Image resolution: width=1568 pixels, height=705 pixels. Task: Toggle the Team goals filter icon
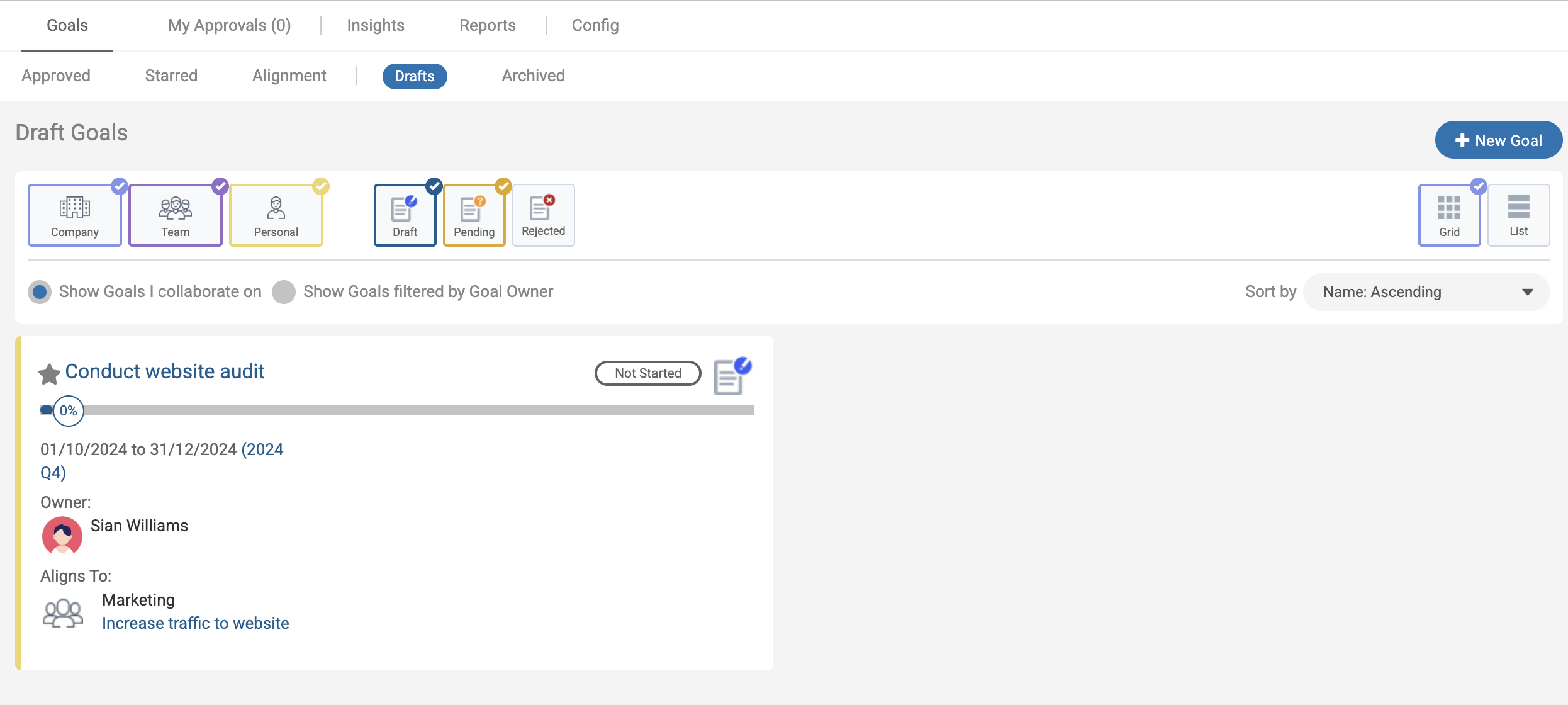pos(175,215)
